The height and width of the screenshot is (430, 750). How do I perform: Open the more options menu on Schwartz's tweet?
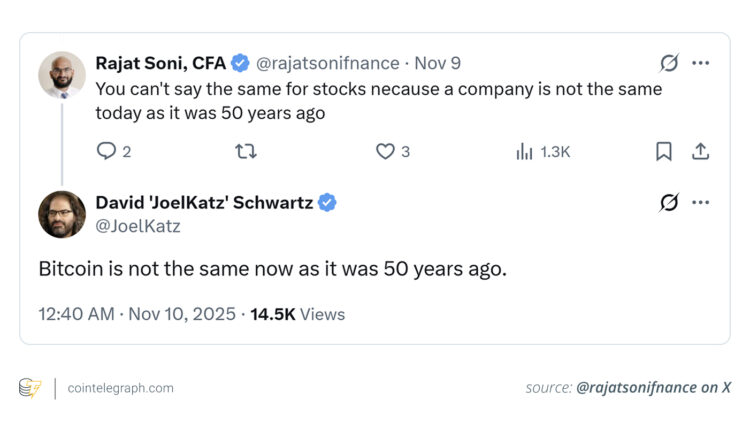click(701, 203)
